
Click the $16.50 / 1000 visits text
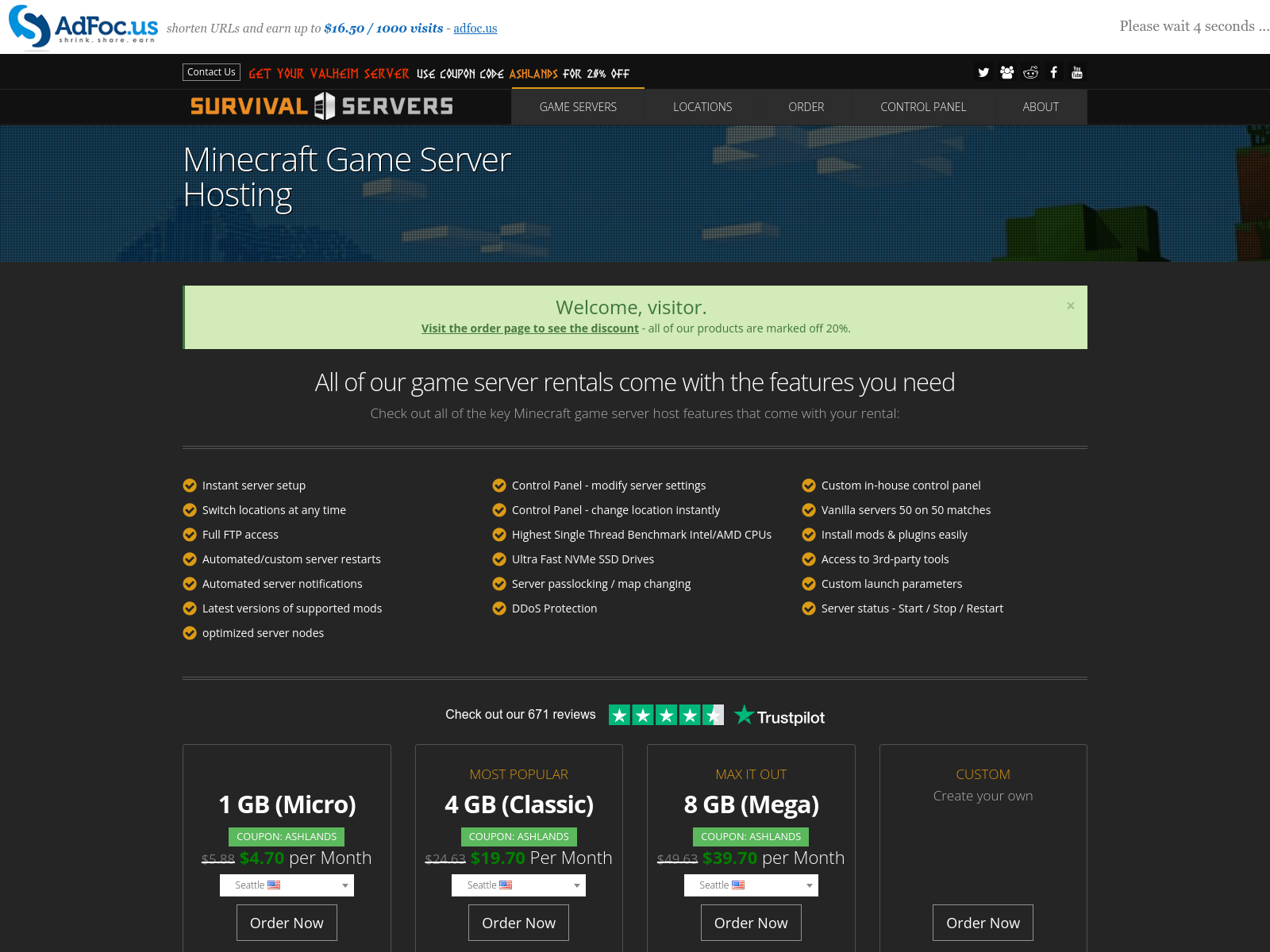pyautogui.click(x=383, y=29)
